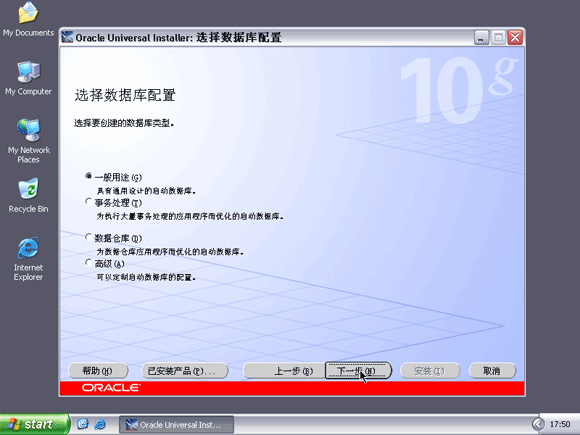Click the taskbar clock 17:50

(x=560, y=424)
